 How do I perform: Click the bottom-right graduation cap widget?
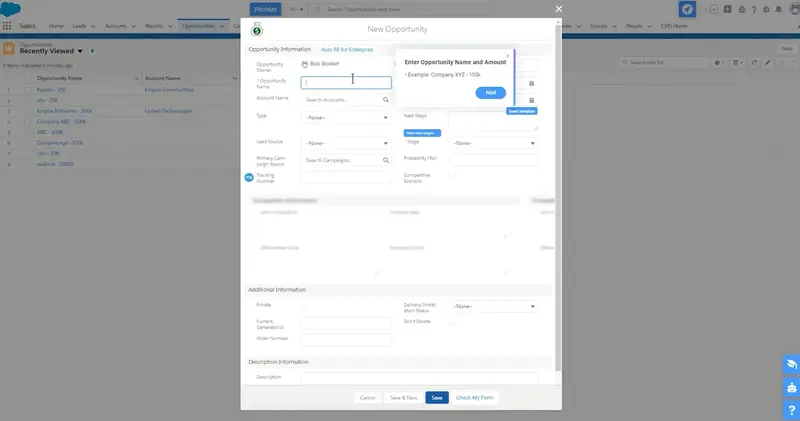pyautogui.click(x=791, y=364)
